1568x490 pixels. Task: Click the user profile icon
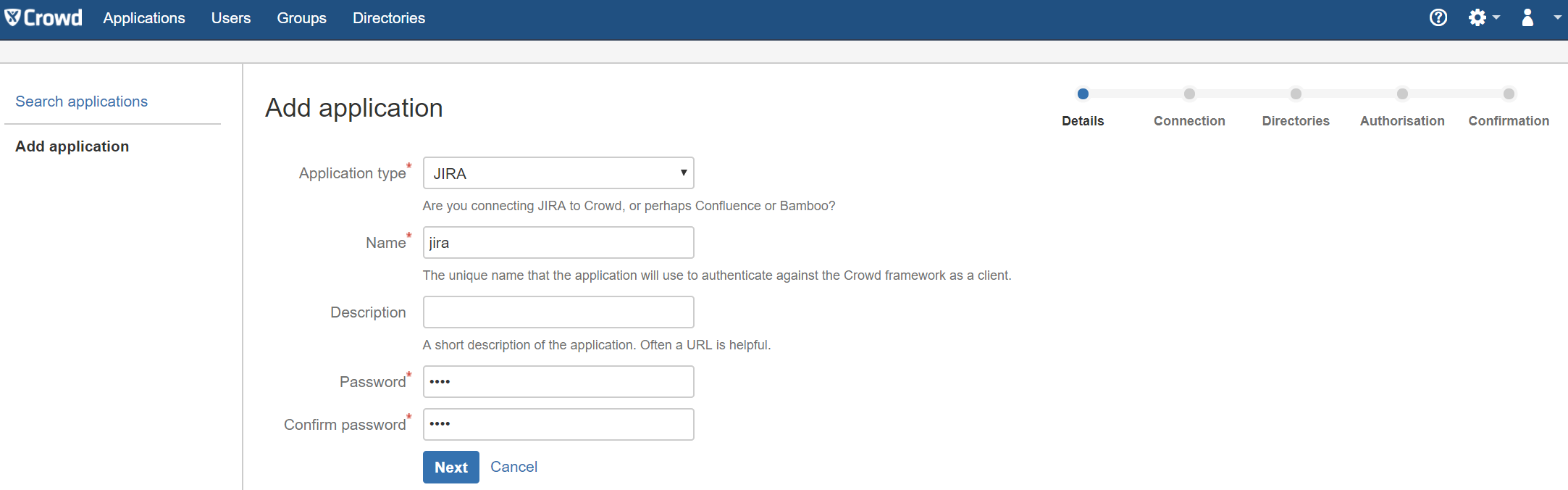pyautogui.click(x=1527, y=17)
